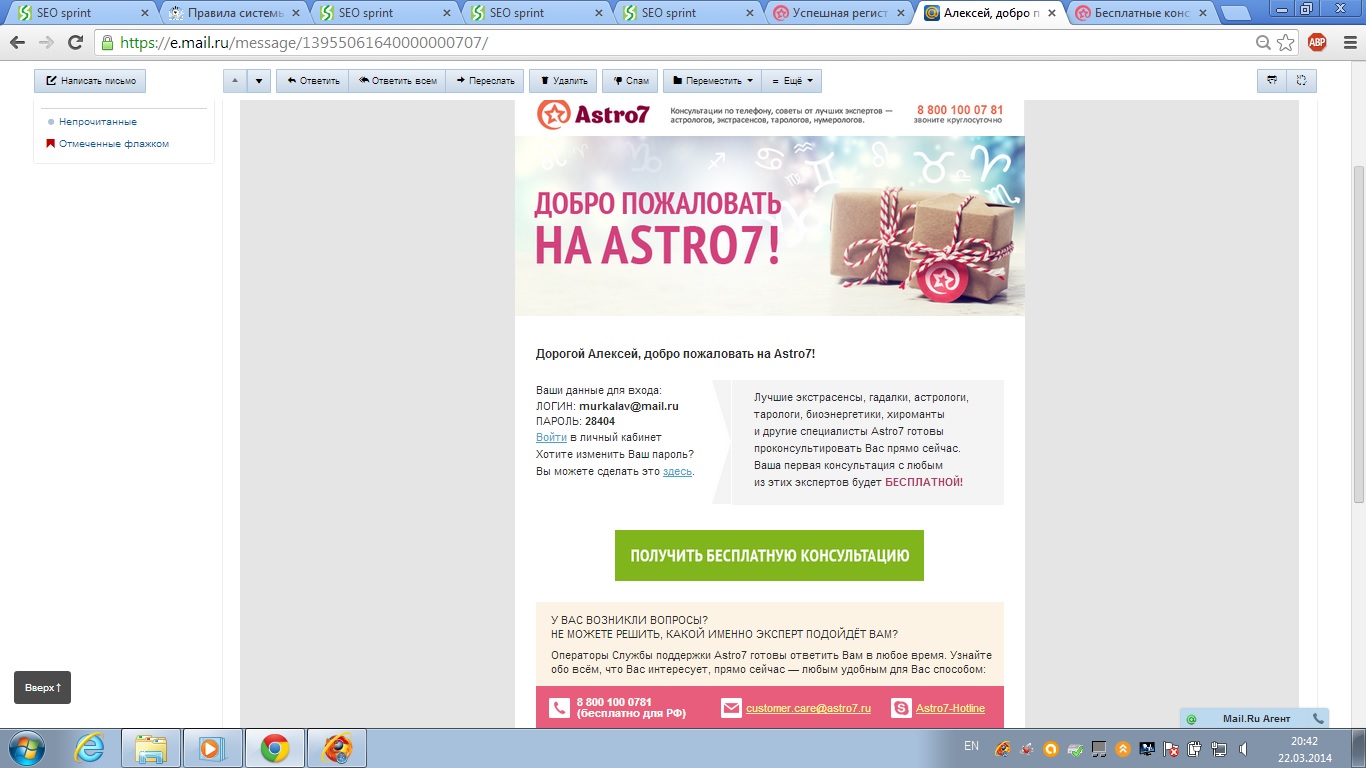Viewport: 1366px width, 768px height.
Task: Switch to the first SEO sprint tab
Action: tap(83, 13)
